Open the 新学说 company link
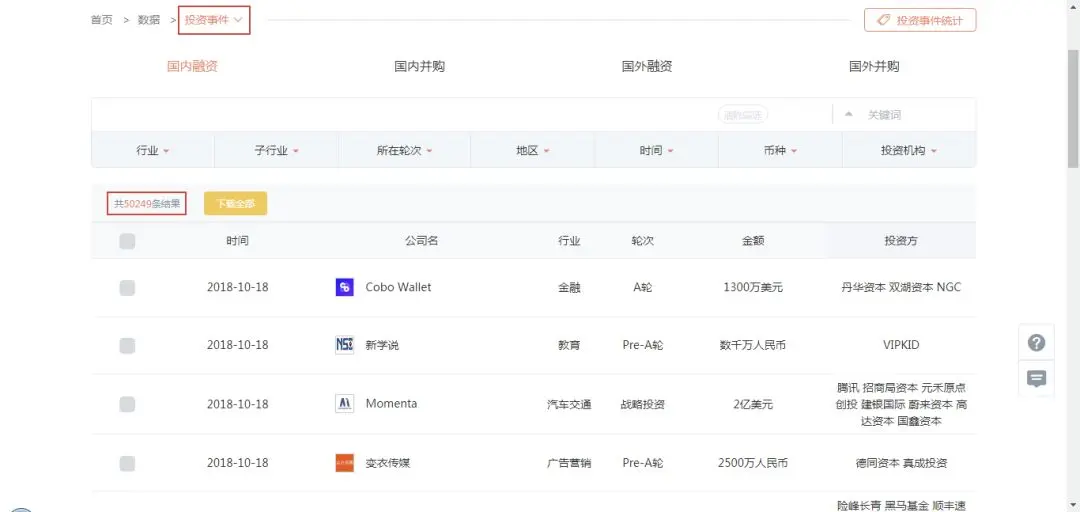The height and width of the screenshot is (512, 1080). (x=382, y=345)
